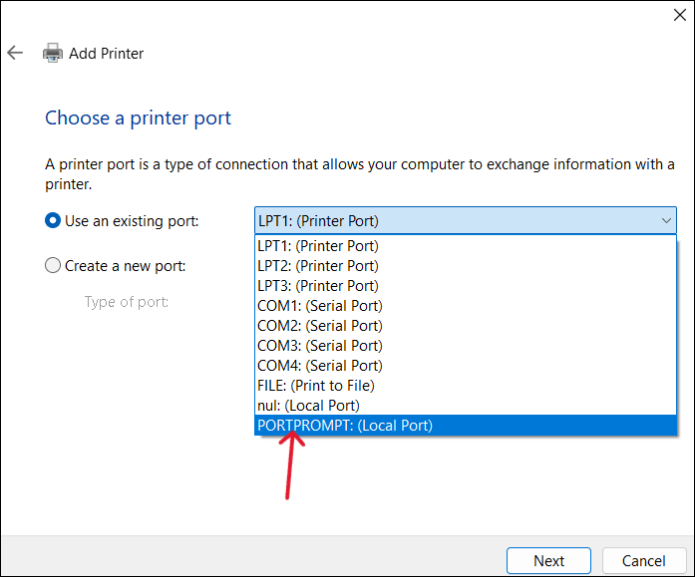Click the printer icon beside Add Printer
695x577 pixels.
coord(52,53)
